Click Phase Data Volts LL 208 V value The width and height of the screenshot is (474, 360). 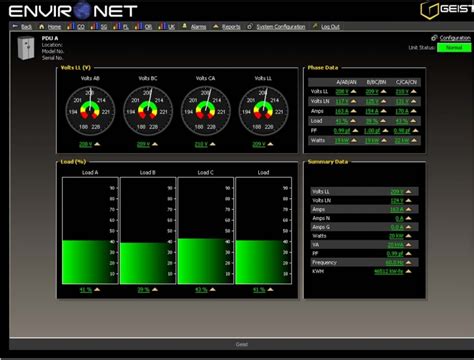click(x=342, y=91)
